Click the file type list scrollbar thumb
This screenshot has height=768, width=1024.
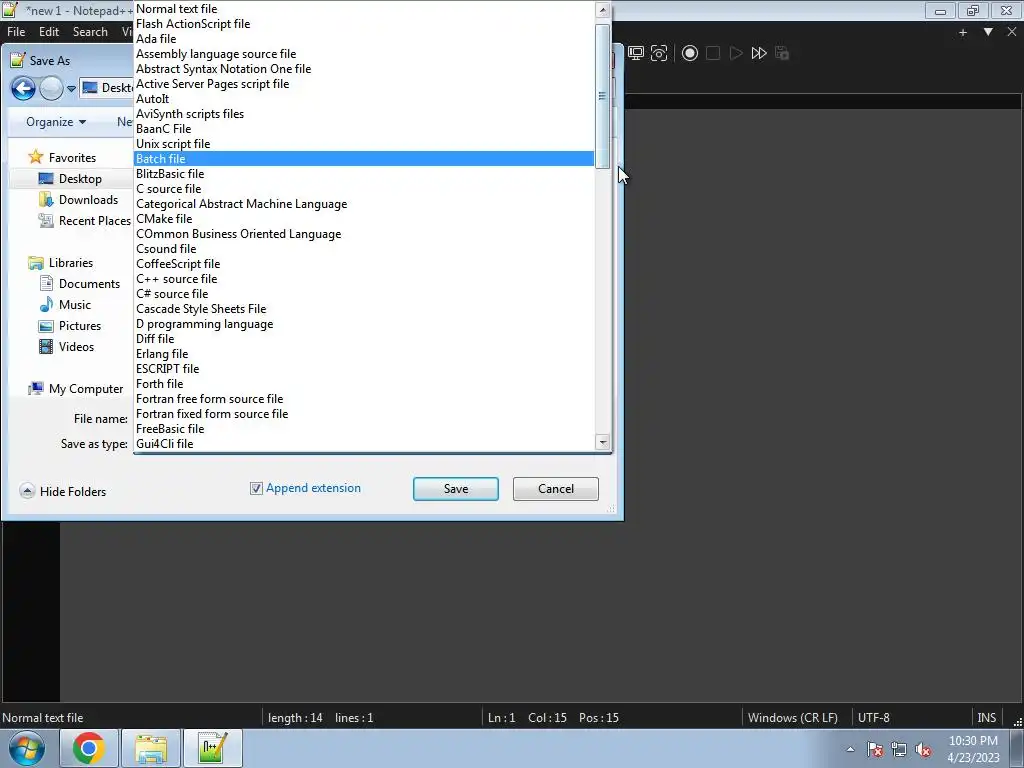[x=603, y=96]
